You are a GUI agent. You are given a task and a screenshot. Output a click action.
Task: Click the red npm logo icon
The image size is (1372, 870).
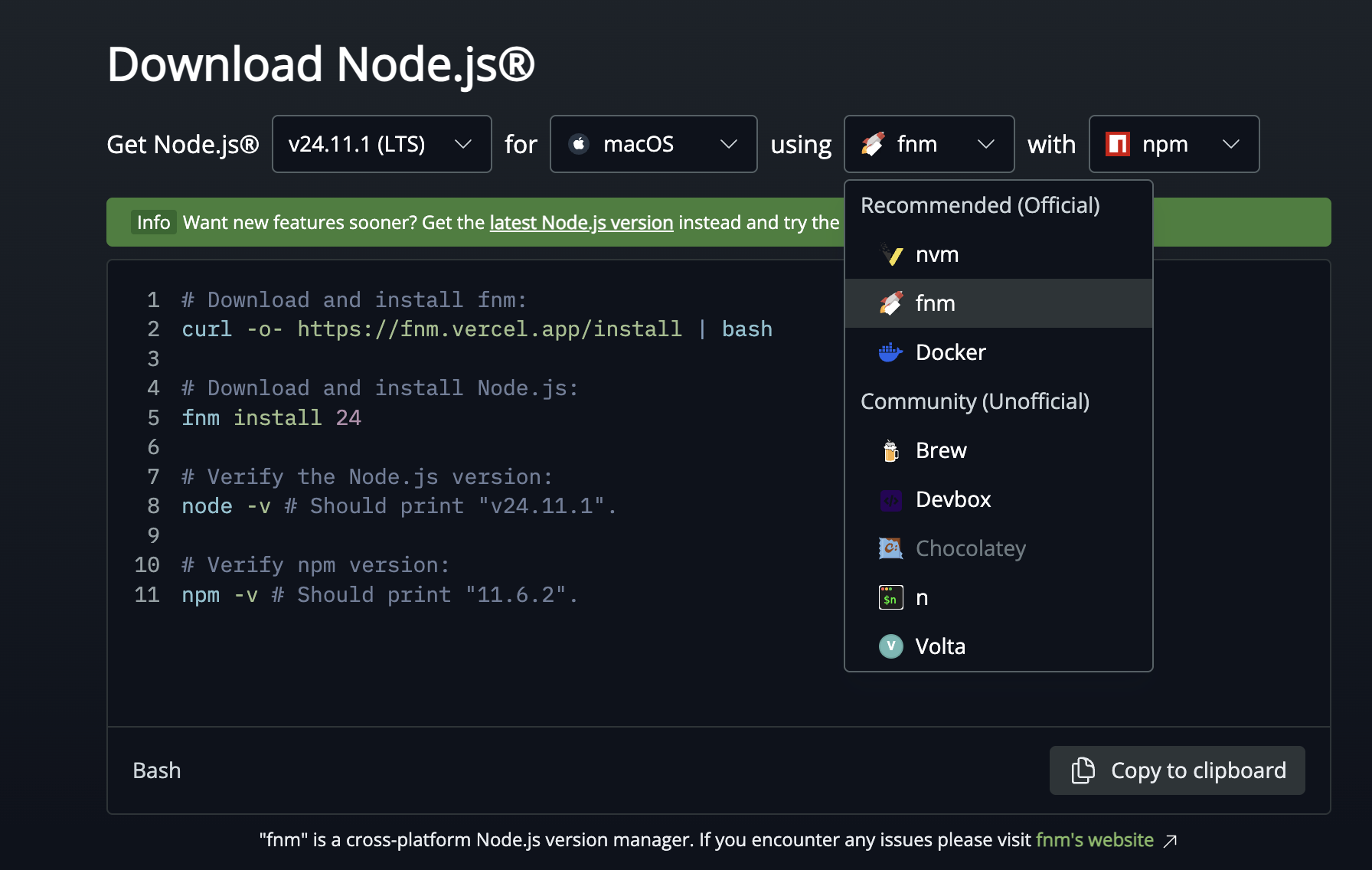1118,144
